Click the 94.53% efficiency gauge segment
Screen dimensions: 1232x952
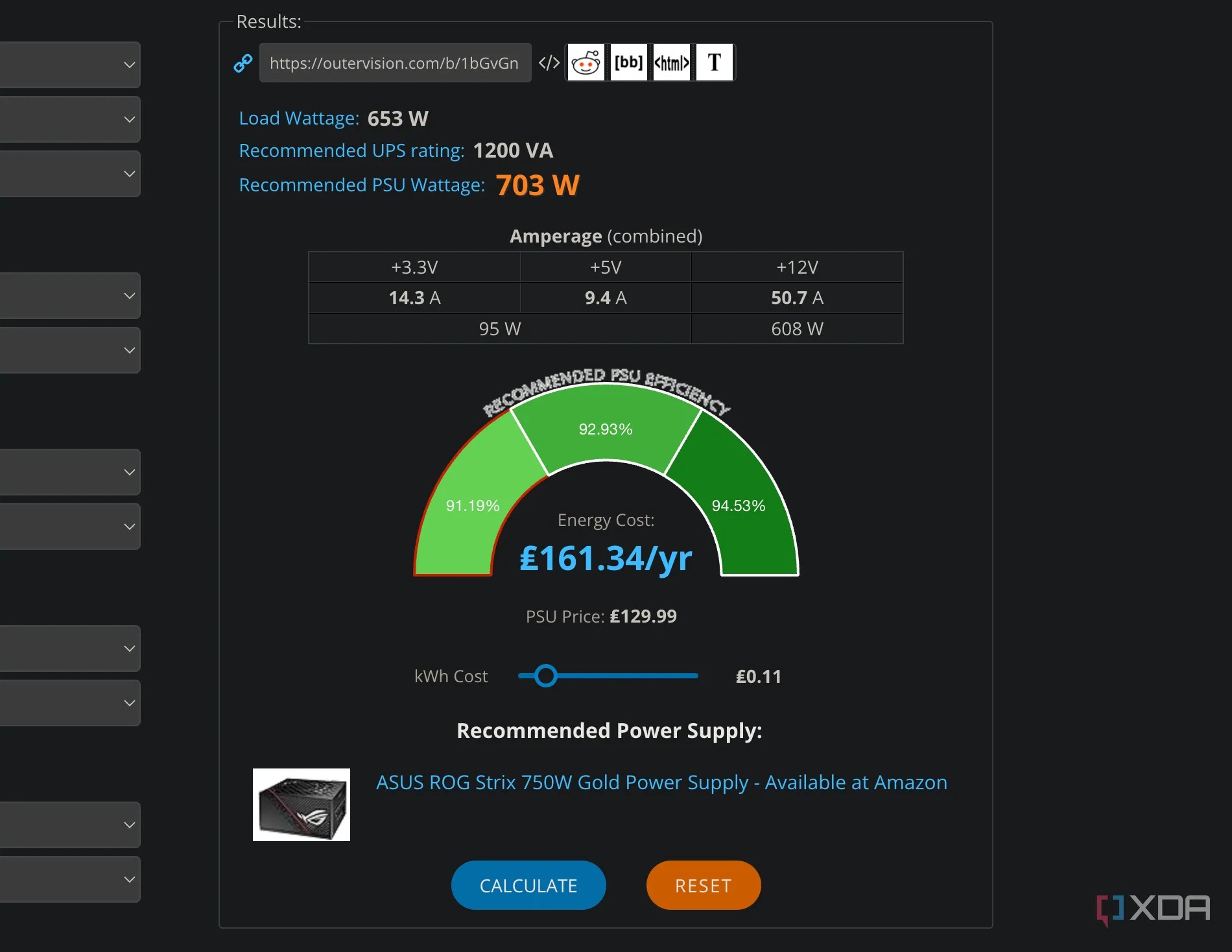(739, 506)
